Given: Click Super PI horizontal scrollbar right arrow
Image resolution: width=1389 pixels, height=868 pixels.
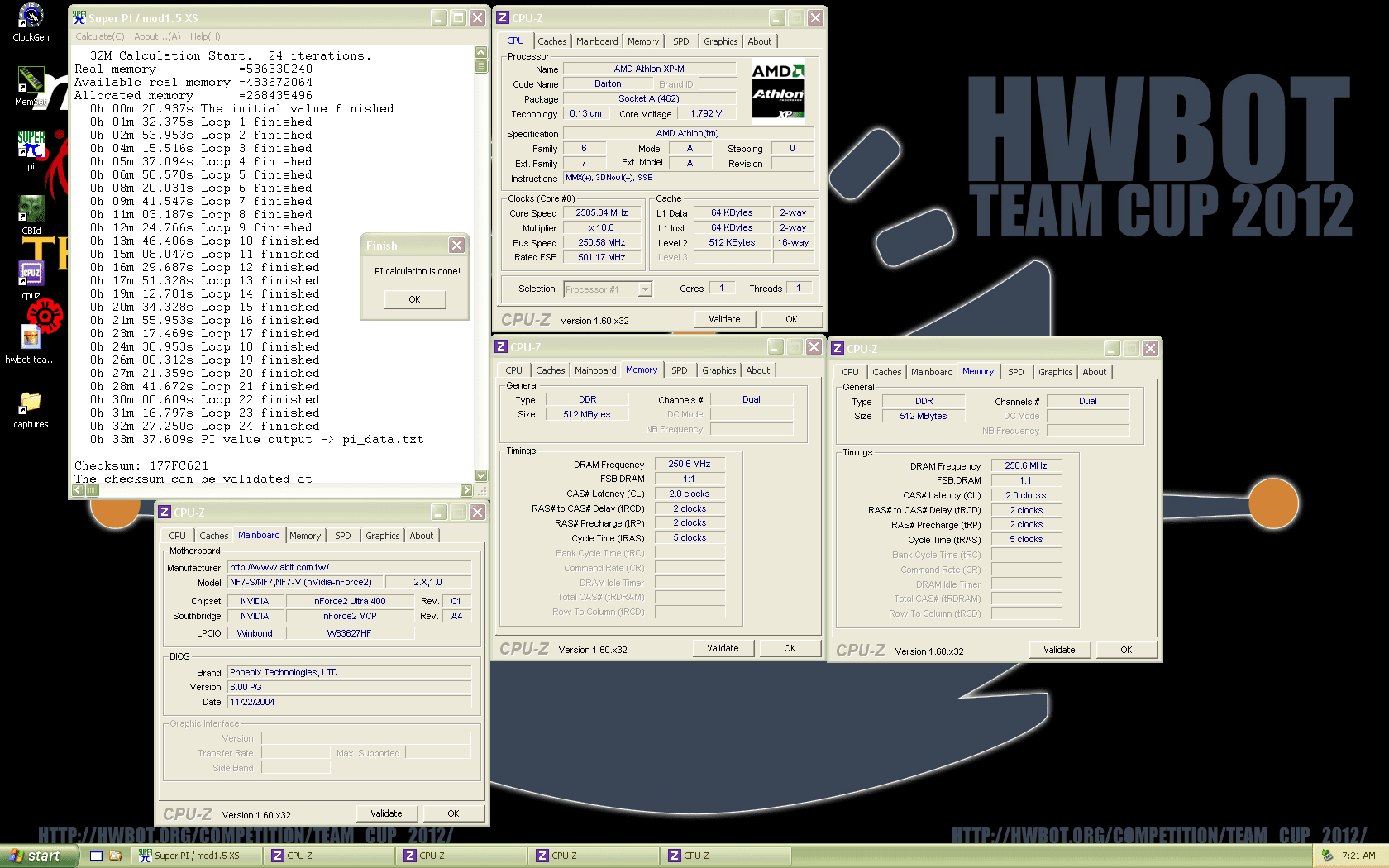Looking at the screenshot, I should click(466, 490).
